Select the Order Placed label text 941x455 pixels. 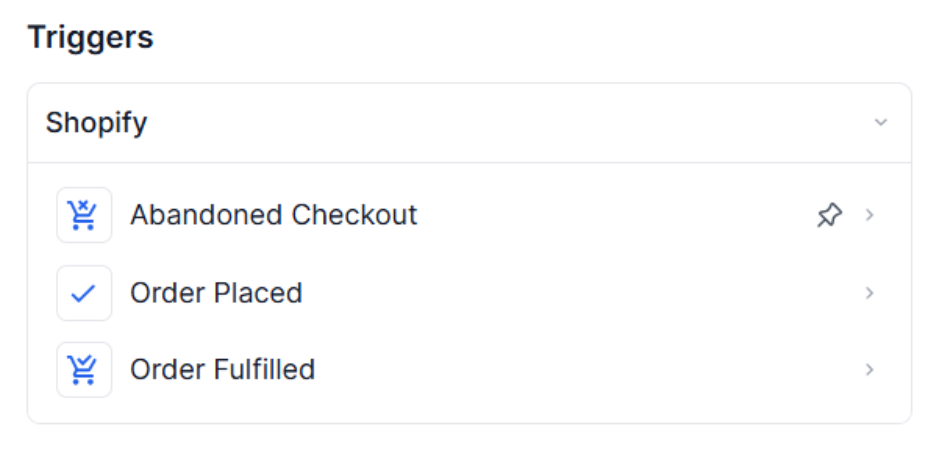click(216, 293)
